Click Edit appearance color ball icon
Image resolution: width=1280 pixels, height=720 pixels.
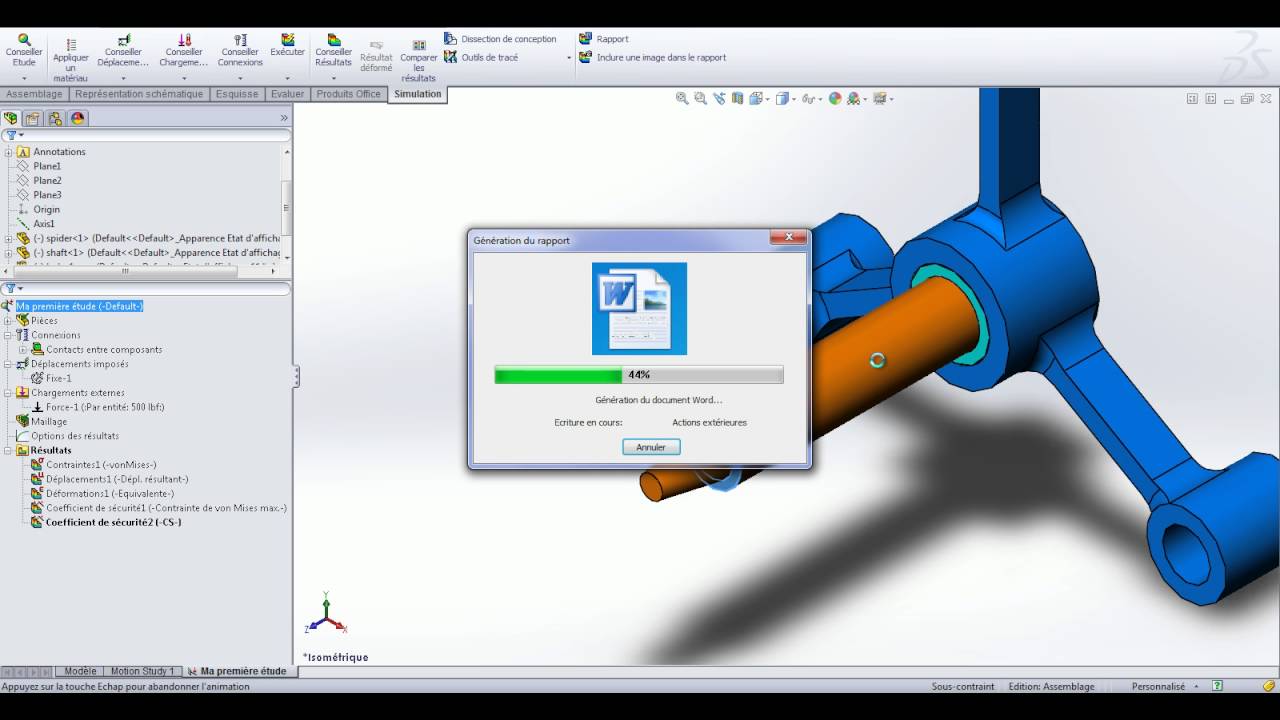point(835,98)
